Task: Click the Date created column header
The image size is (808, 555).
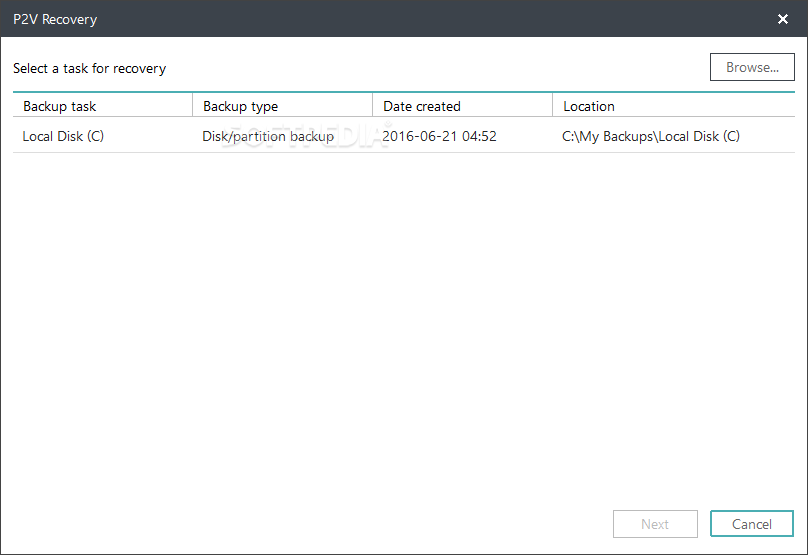Action: pyautogui.click(x=462, y=106)
